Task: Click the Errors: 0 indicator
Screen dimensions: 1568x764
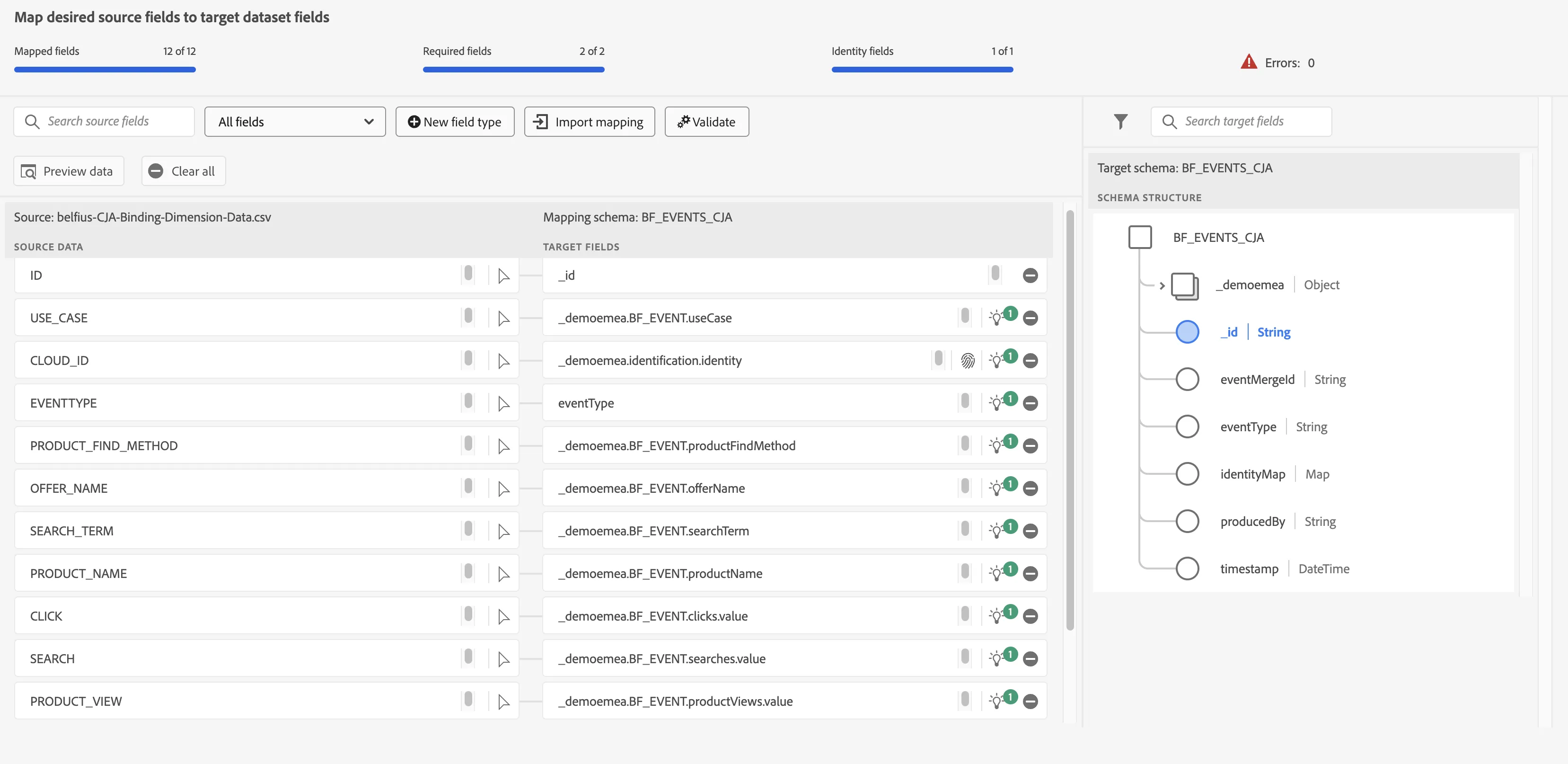Action: 1277,62
